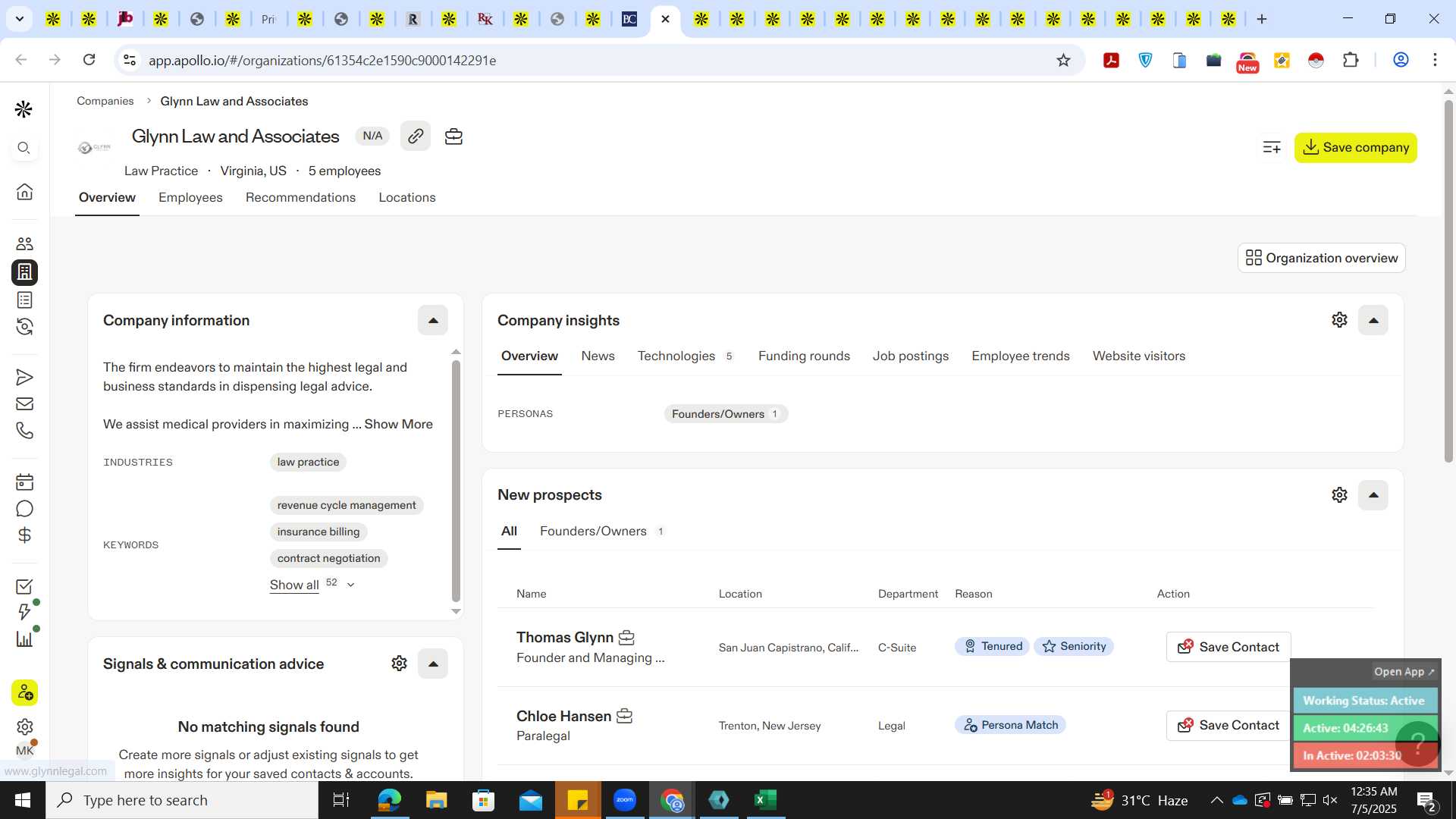Switch to the Employees tab
Viewport: 1456px width, 819px height.
pyautogui.click(x=190, y=197)
